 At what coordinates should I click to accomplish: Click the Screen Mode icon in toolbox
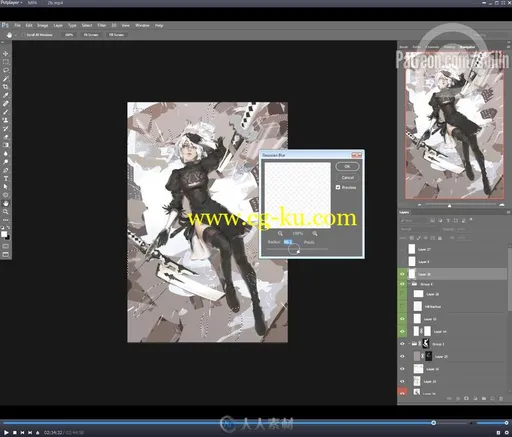click(x=6, y=255)
